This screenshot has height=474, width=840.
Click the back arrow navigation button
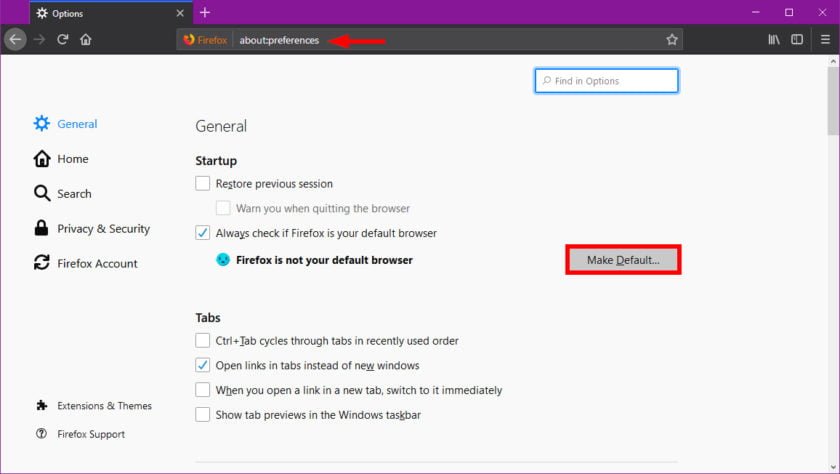click(15, 40)
